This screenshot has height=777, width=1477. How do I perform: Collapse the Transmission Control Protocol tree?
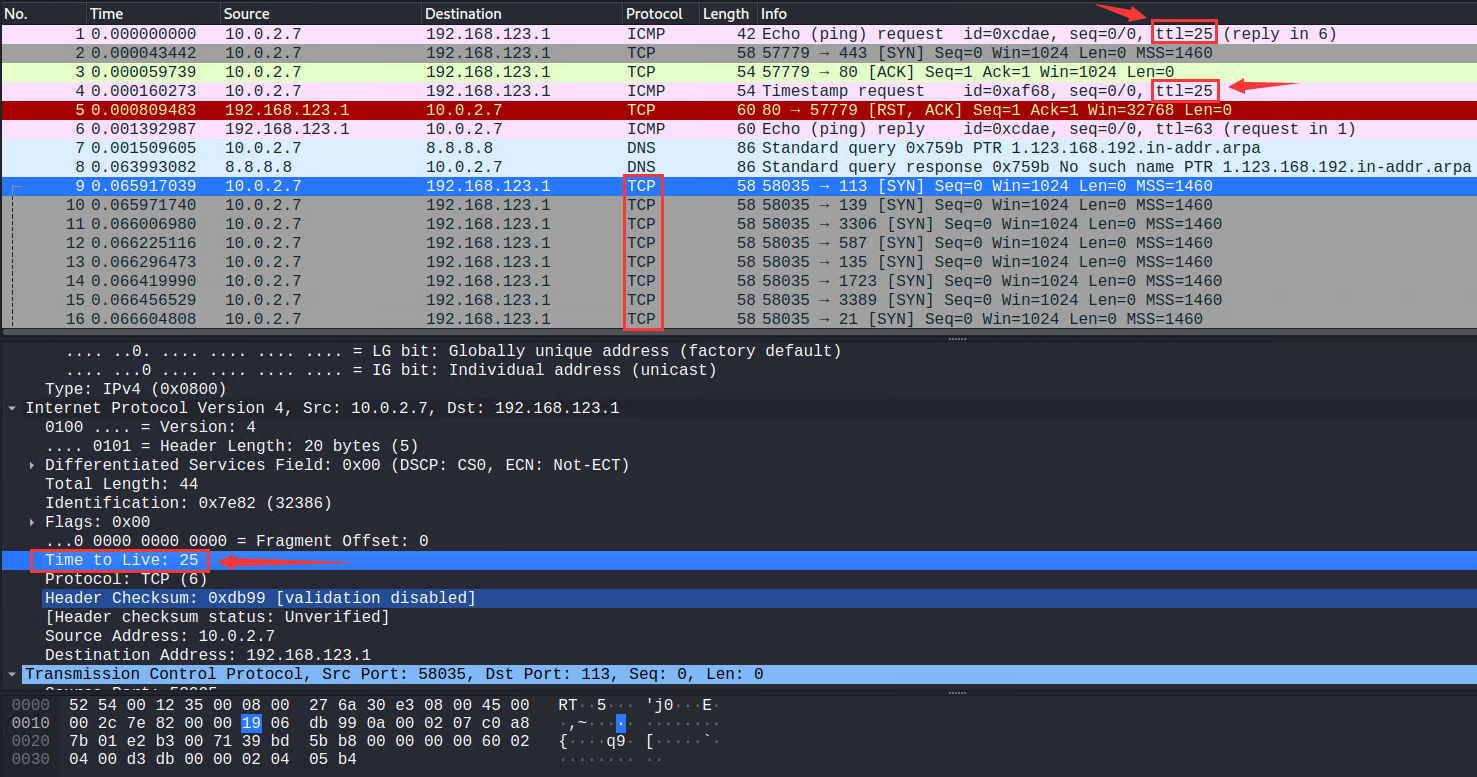11,674
